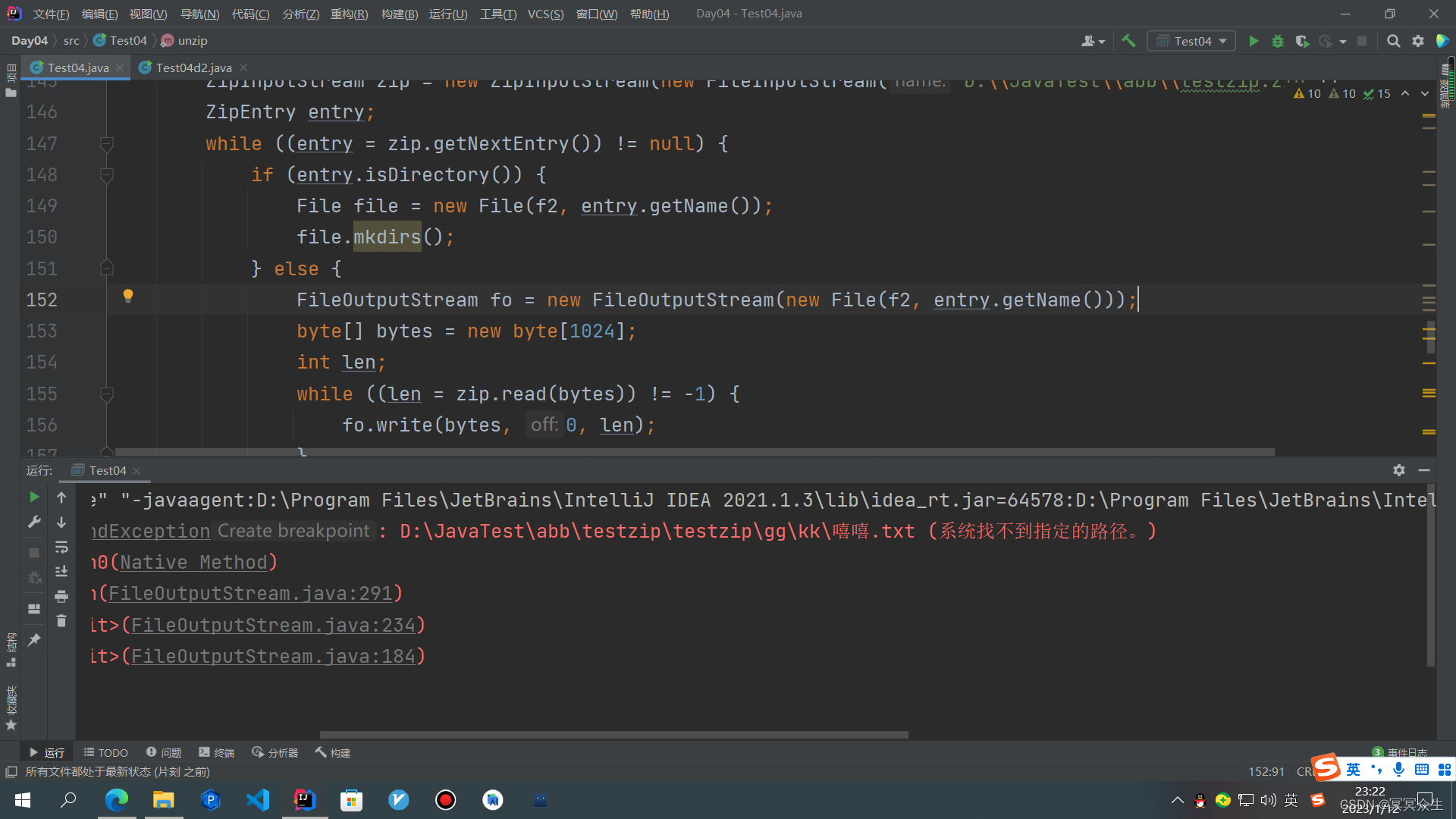1456x819 pixels.
Task: Open inspections warning count widget
Action: (x=1341, y=93)
